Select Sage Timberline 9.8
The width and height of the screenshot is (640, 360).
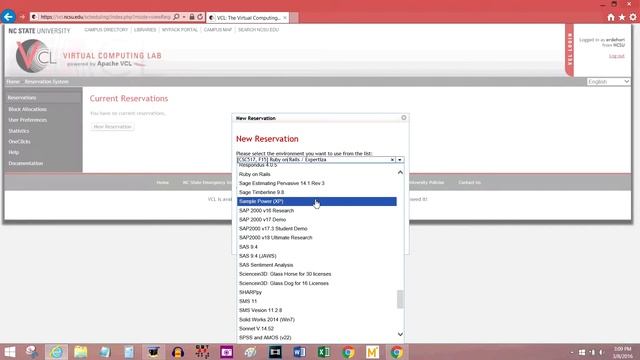pos(317,192)
